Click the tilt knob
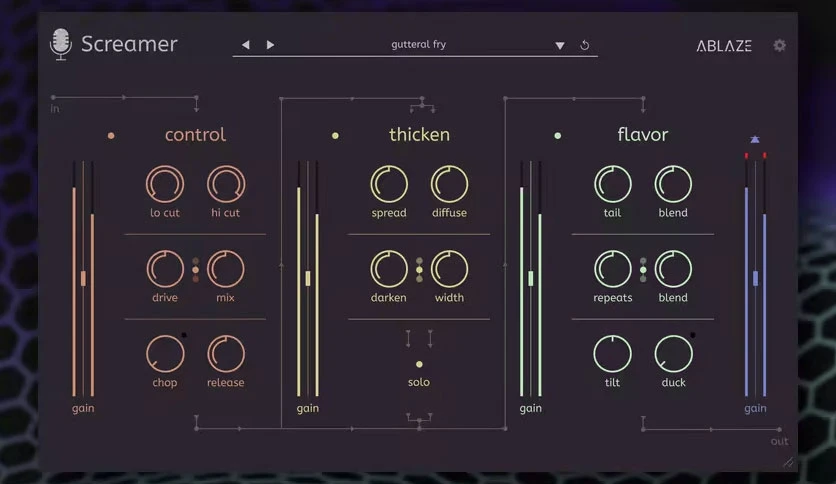This screenshot has width=836, height=484. (613, 354)
